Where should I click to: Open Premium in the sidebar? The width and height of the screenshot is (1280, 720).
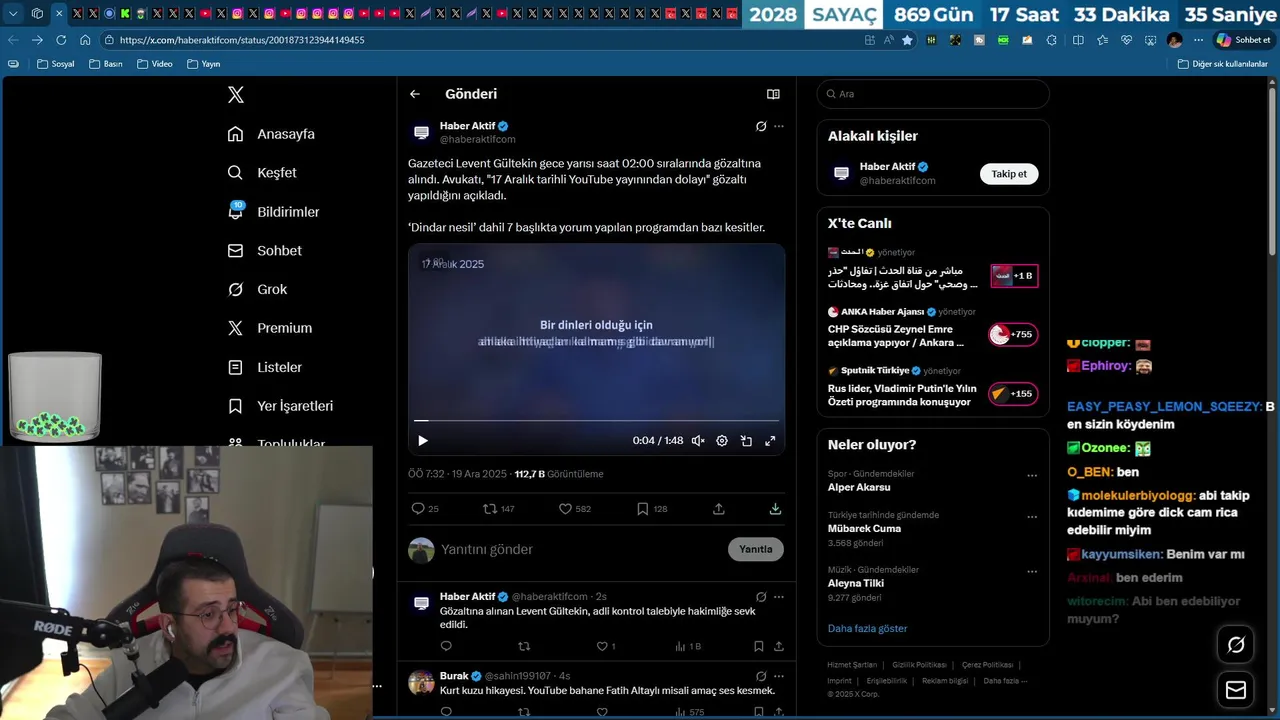tap(270, 328)
